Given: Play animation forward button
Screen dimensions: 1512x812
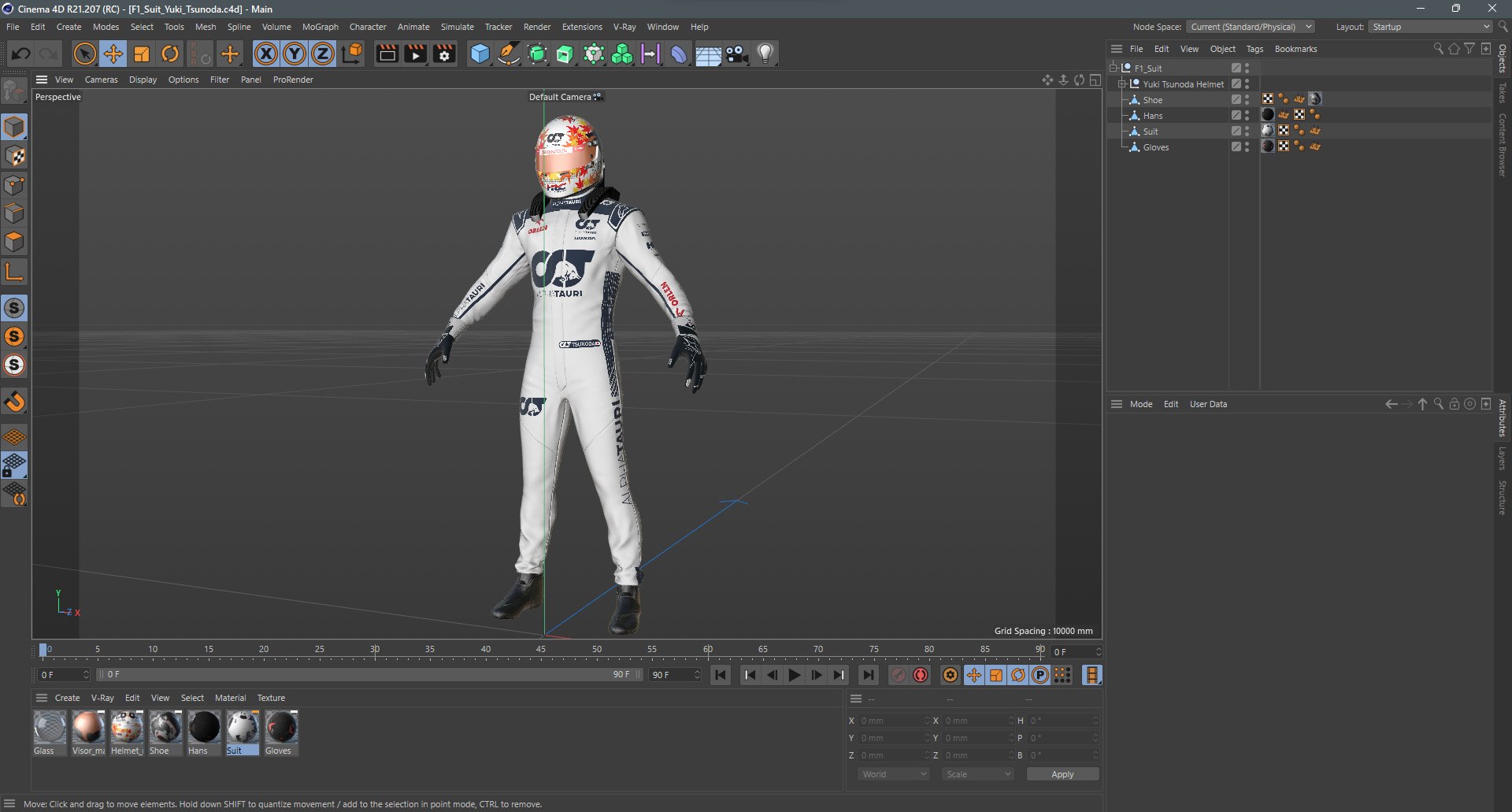Looking at the screenshot, I should pyautogui.click(x=795, y=675).
